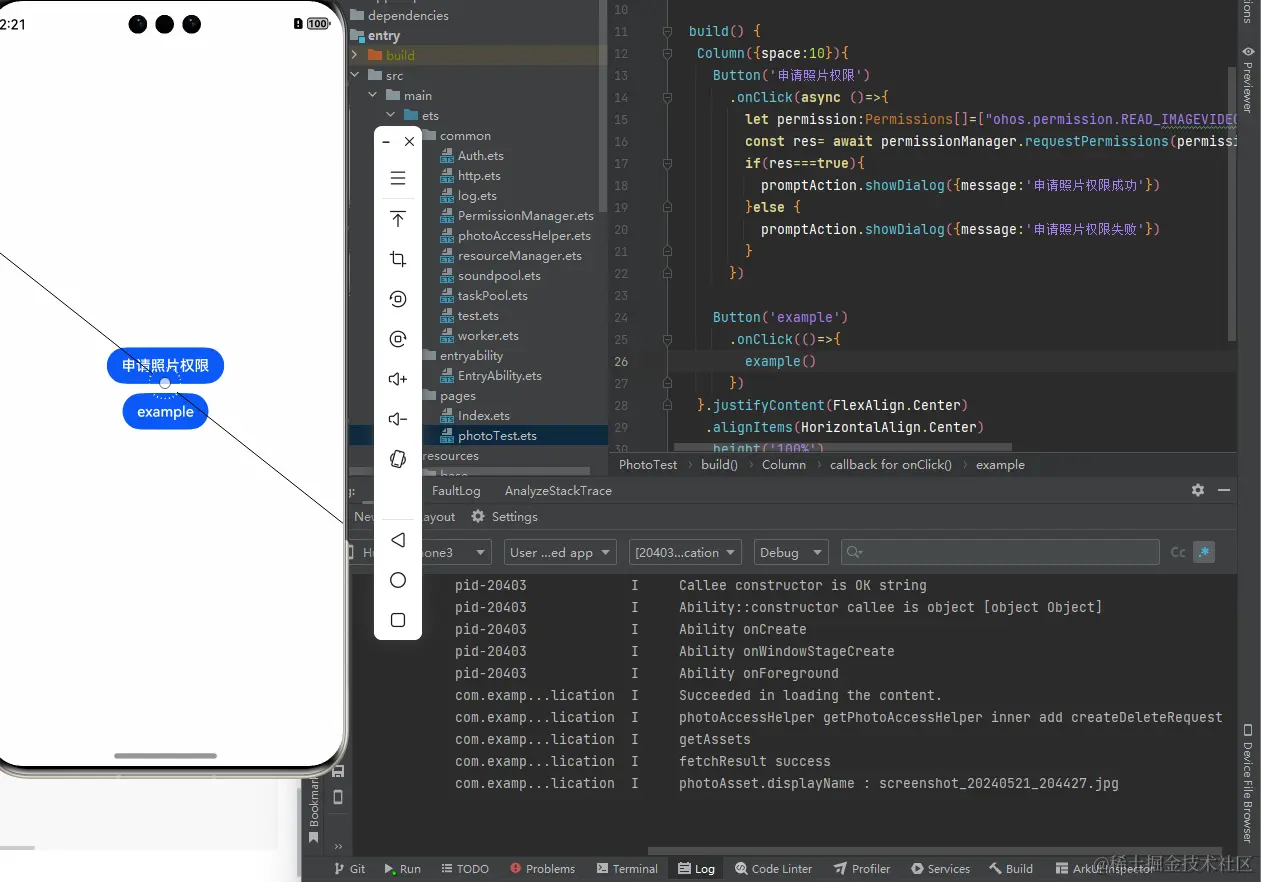The image size is (1261, 882).
Task: Open the emulator toolbar hamburger menu
Action: (398, 179)
